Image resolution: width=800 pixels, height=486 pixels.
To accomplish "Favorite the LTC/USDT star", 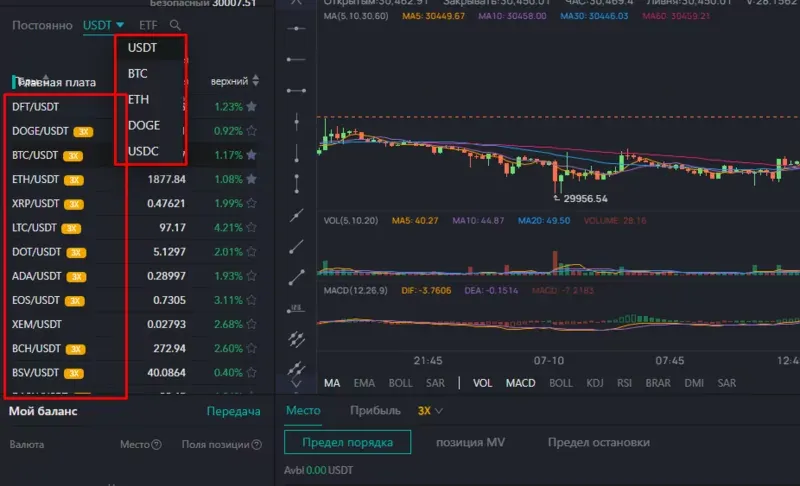I will coord(252,227).
